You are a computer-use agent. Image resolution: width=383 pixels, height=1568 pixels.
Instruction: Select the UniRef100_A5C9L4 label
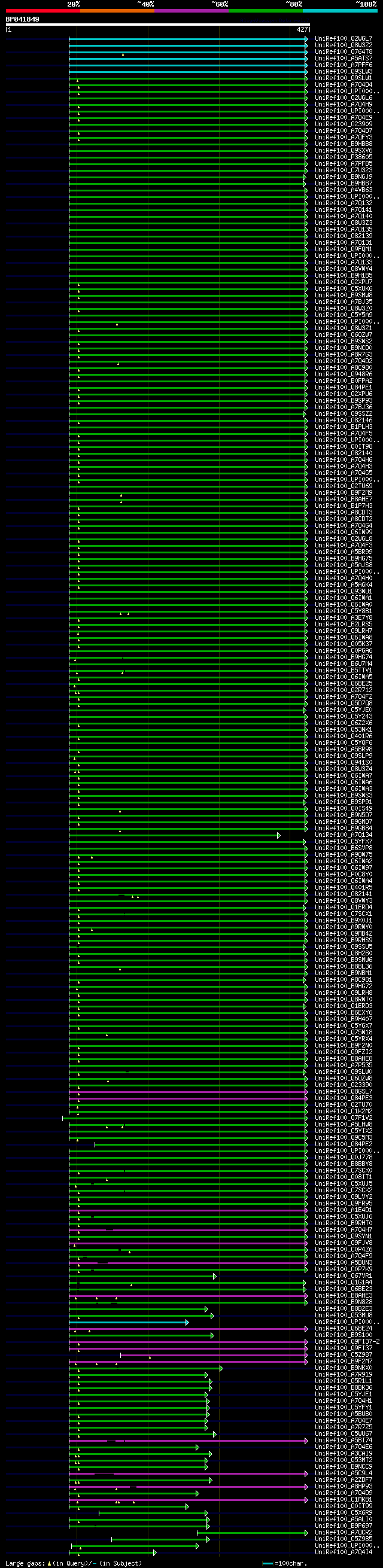coord(344,1473)
